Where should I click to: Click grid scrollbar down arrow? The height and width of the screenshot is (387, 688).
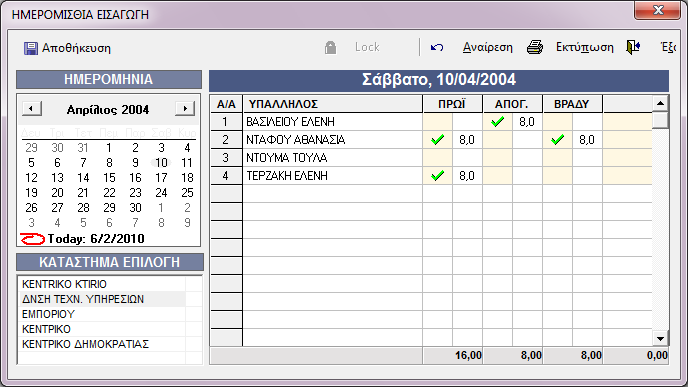click(660, 338)
